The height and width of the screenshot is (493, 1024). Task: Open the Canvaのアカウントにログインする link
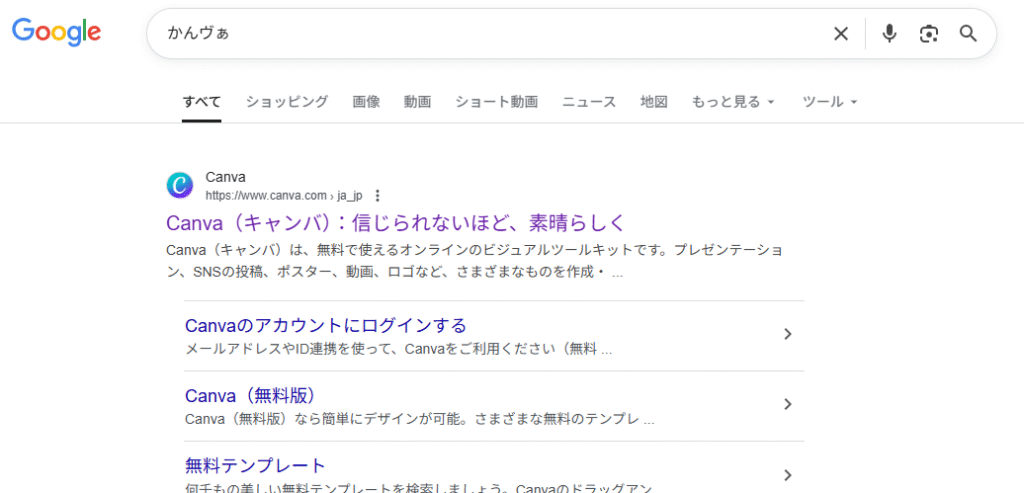[326, 325]
